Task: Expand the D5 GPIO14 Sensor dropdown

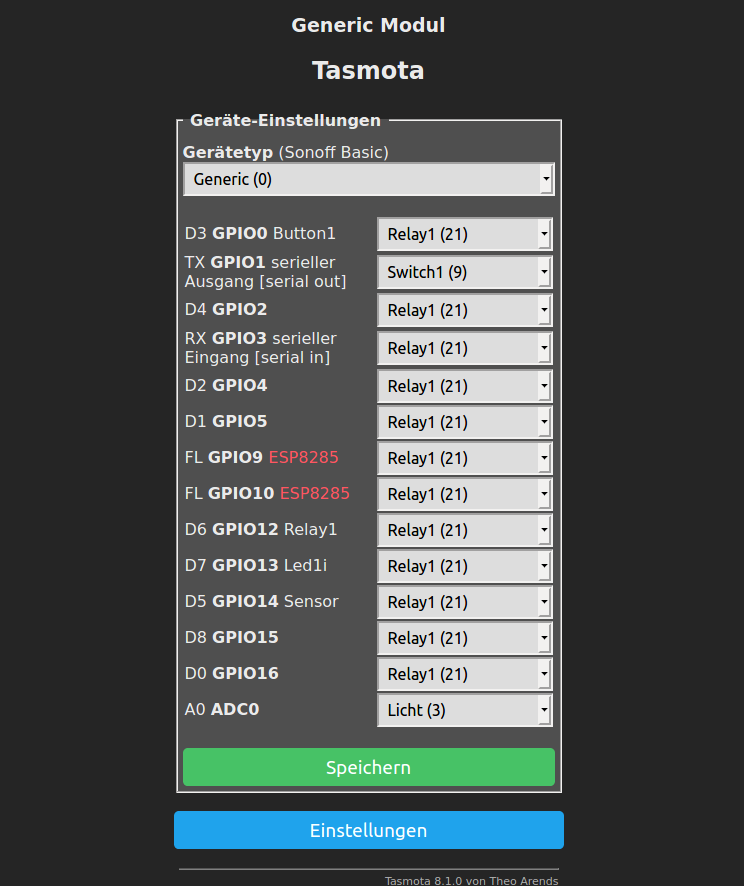Action: point(464,602)
